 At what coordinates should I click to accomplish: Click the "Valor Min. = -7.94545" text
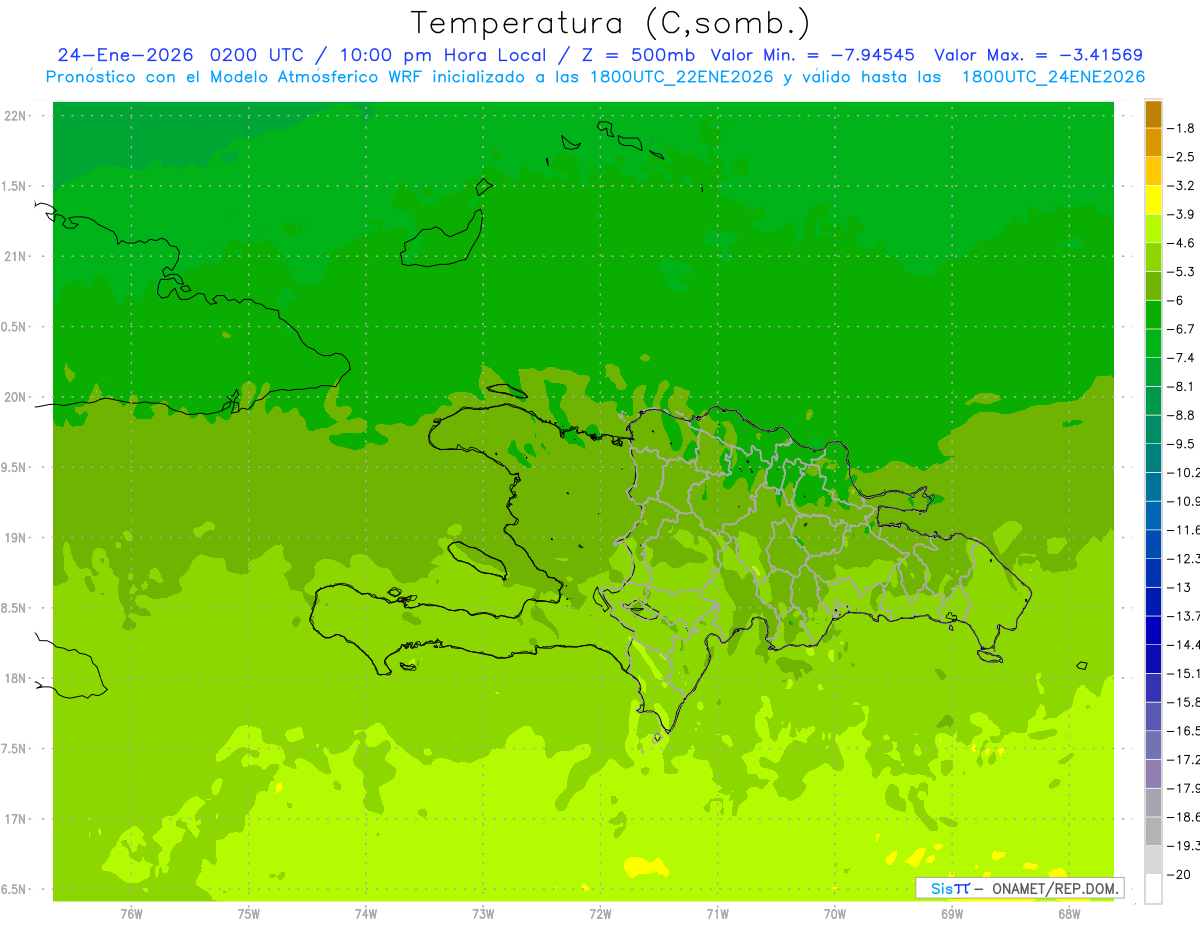point(812,55)
